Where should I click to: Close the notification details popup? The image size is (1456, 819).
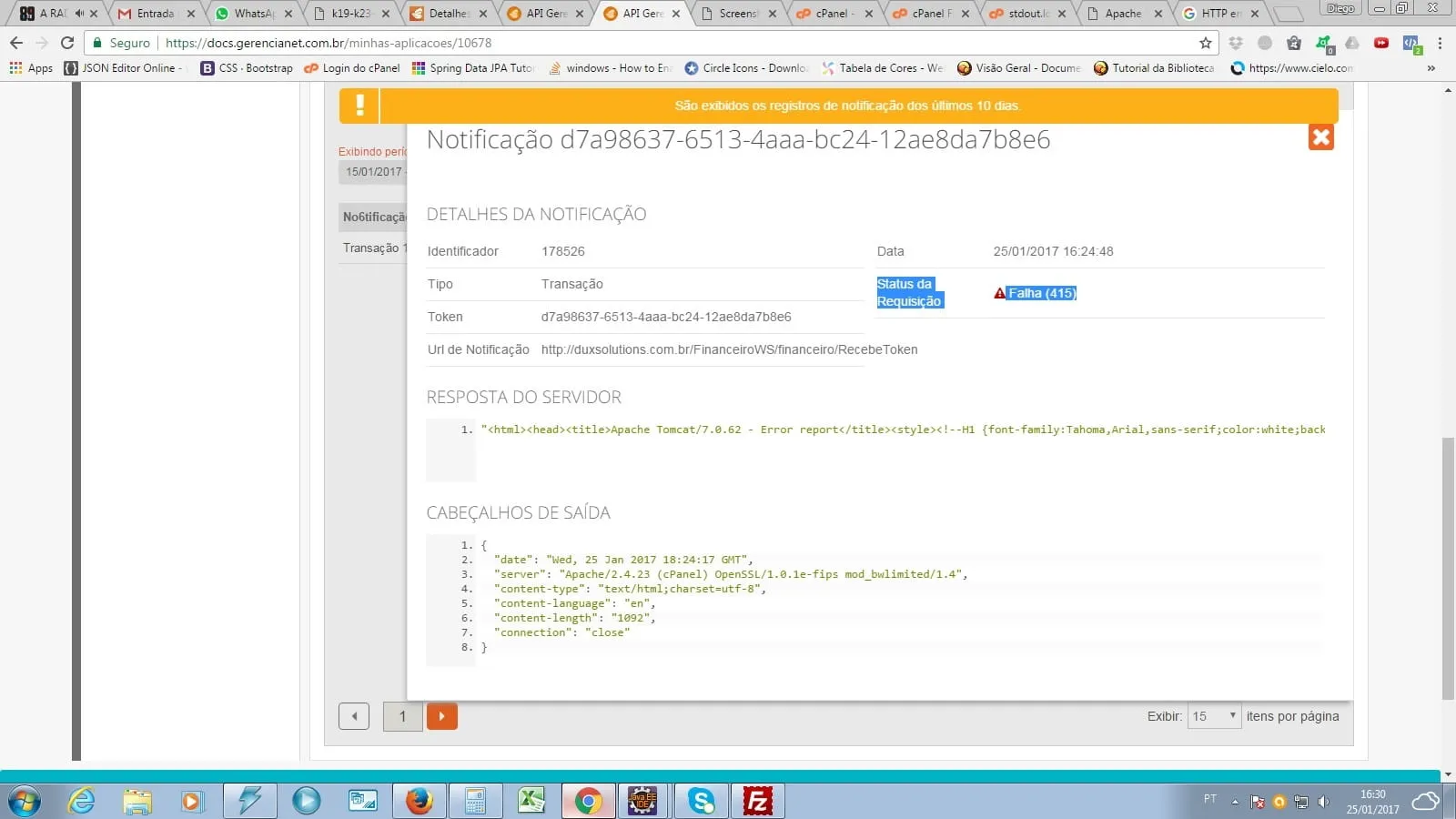(x=1320, y=137)
